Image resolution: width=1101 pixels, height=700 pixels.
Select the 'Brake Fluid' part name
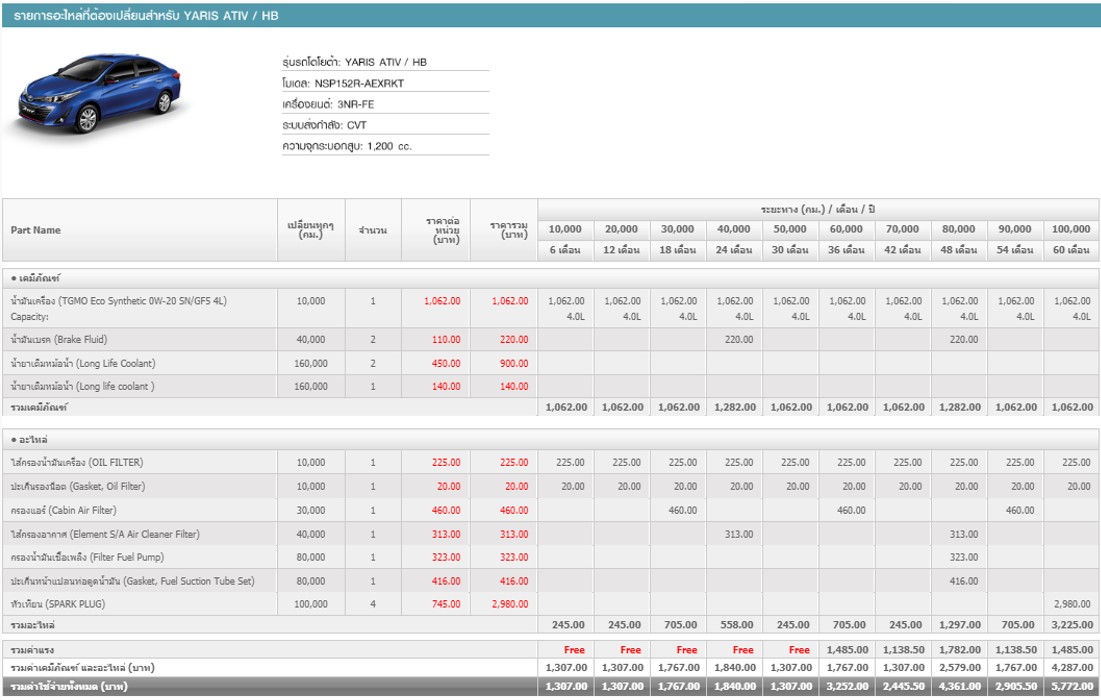click(x=59, y=340)
